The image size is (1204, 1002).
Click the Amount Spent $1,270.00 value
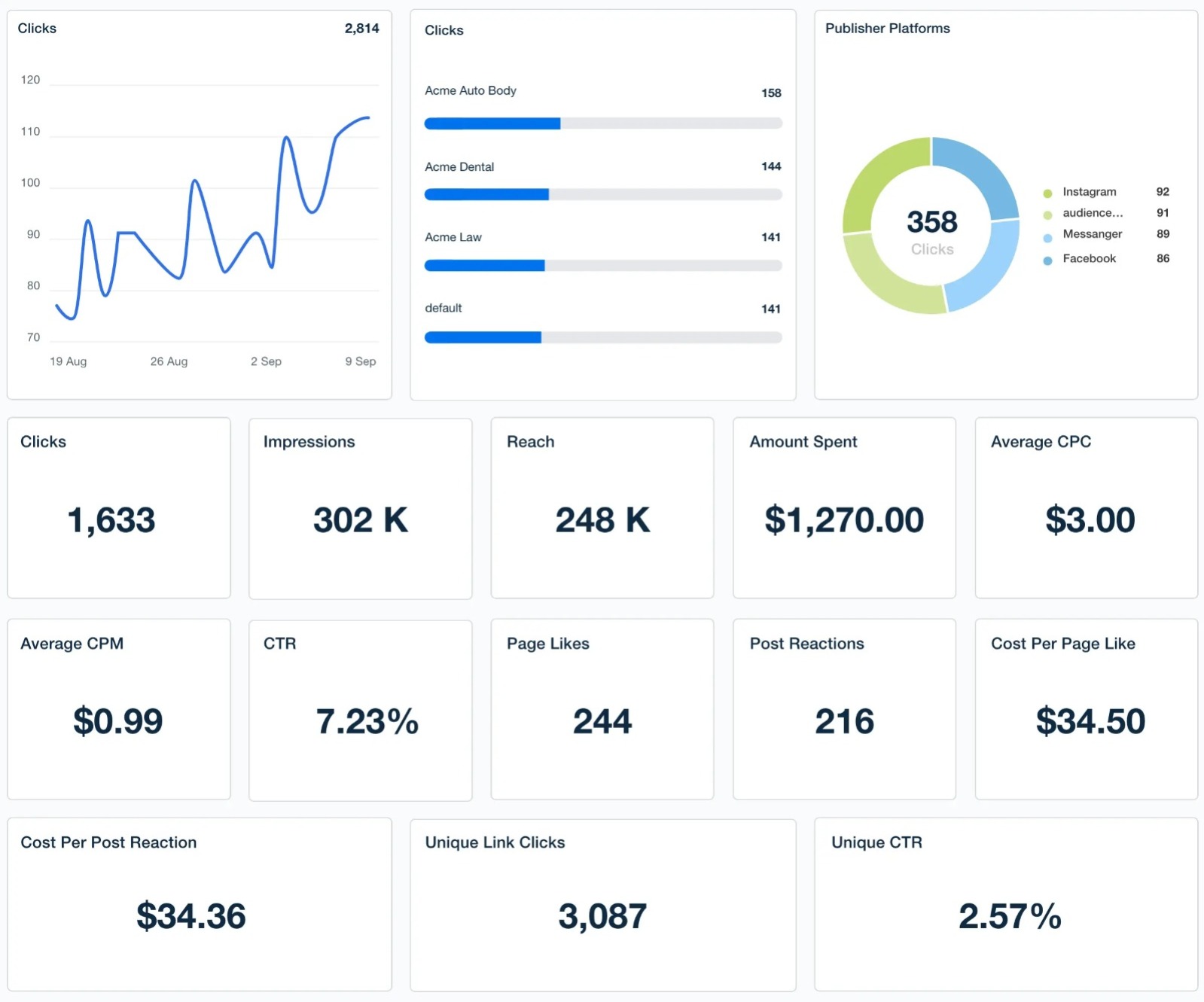[x=843, y=520]
